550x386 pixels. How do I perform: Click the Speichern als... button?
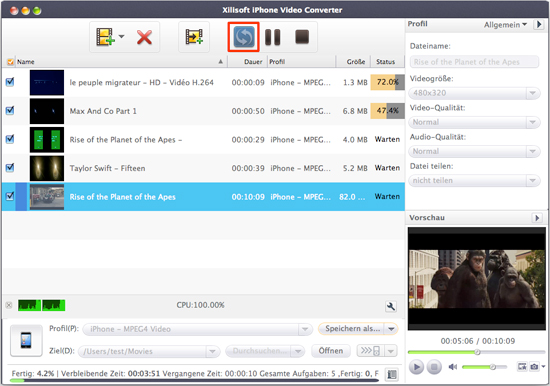tap(352, 329)
